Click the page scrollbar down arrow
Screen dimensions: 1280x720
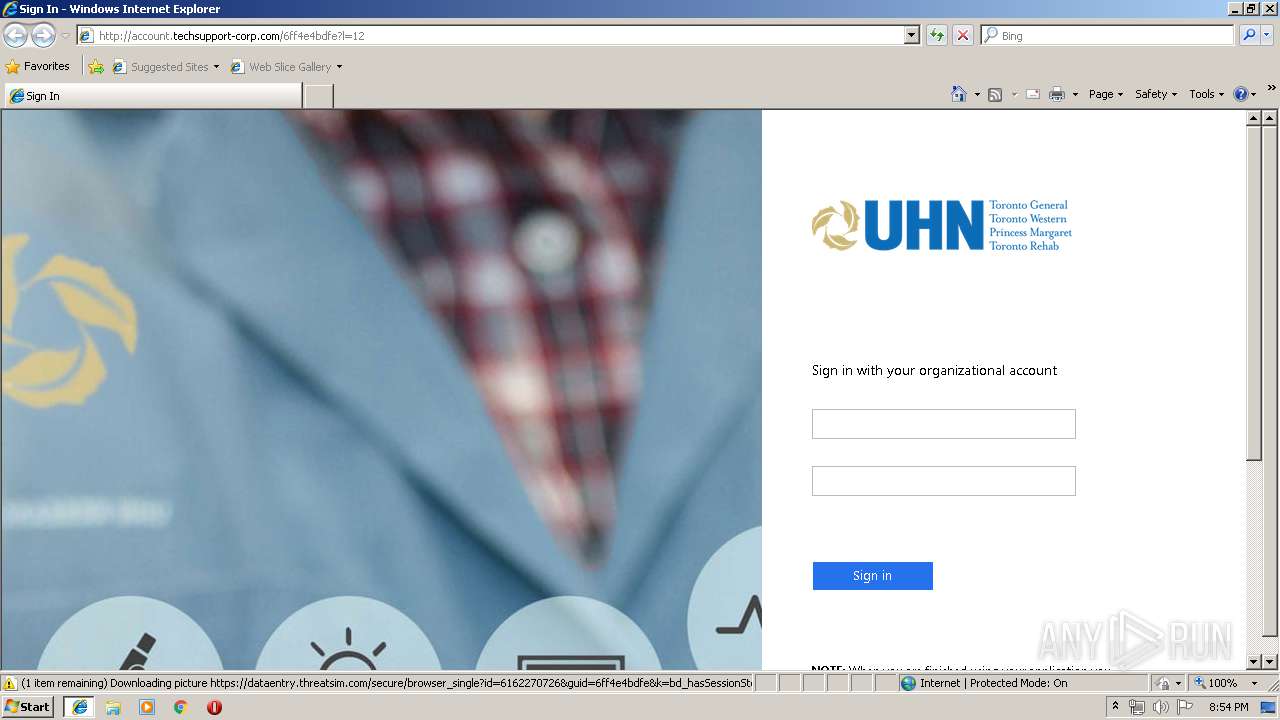coord(1254,662)
